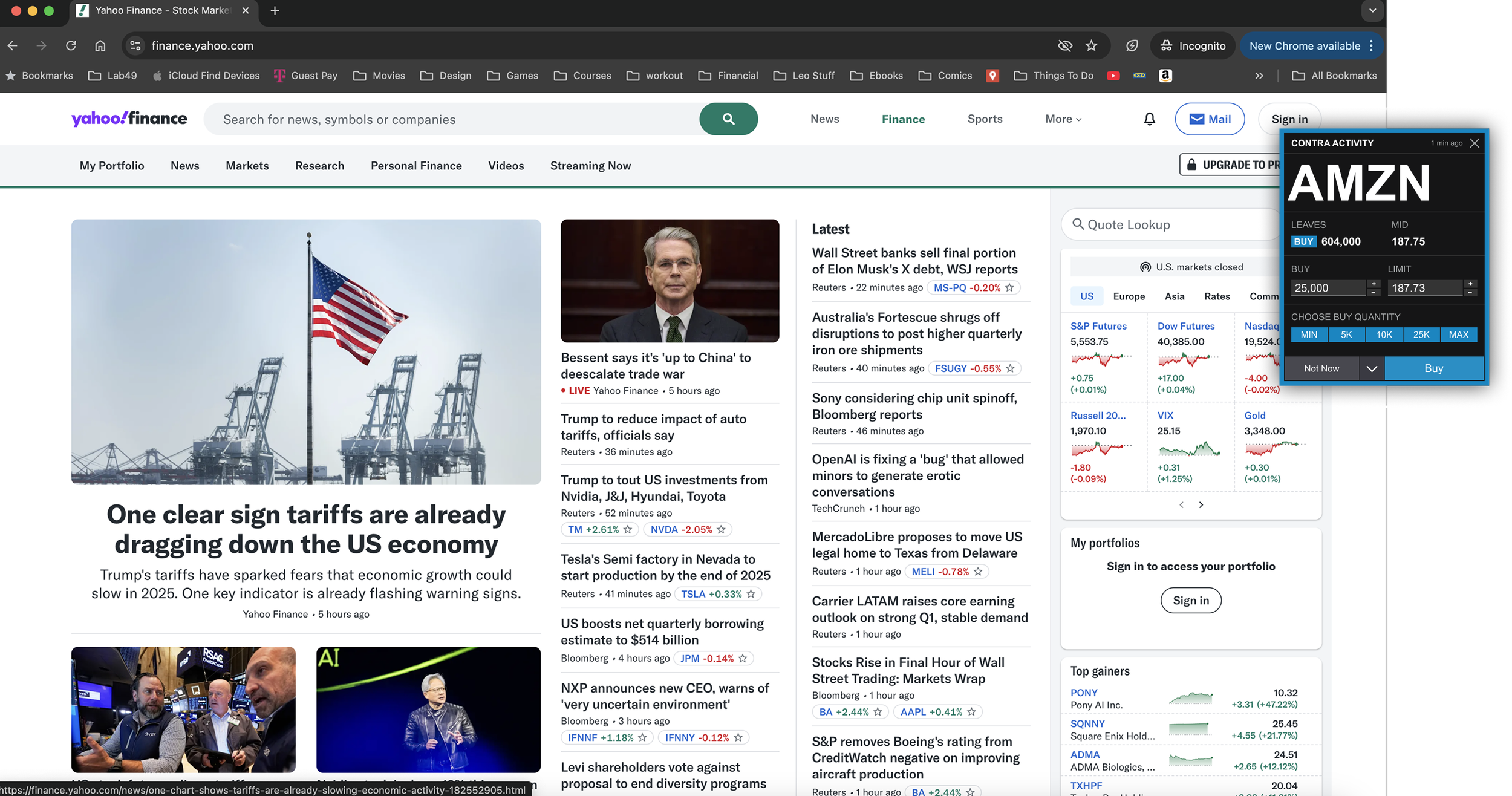Star the MS-PQ ticker for watchlist
This screenshot has width=1512, height=796.
[1009, 288]
